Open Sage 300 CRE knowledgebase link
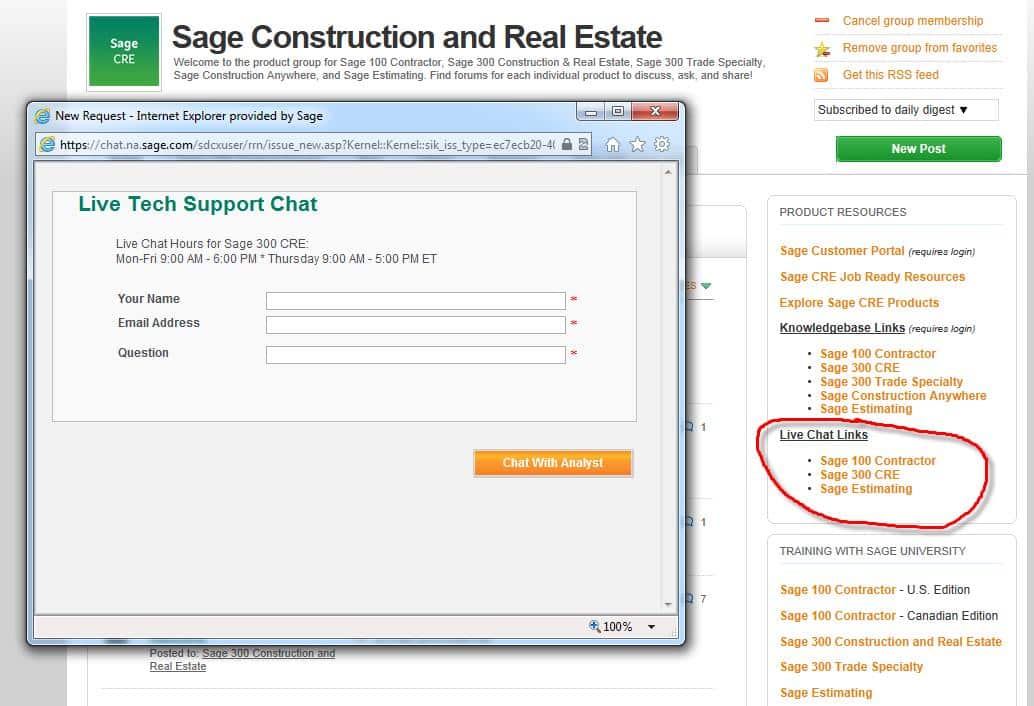The height and width of the screenshot is (706, 1034). pos(860,368)
